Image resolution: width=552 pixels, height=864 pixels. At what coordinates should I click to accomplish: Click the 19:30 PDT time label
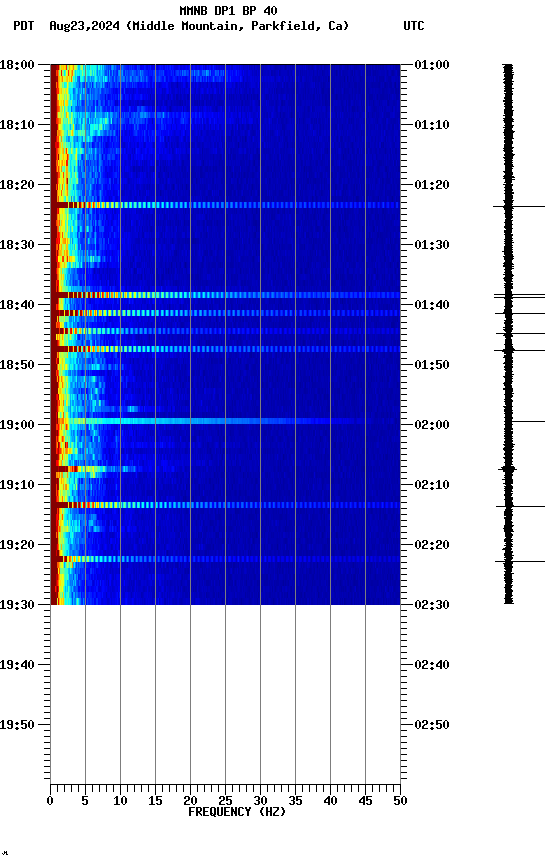coord(17,605)
